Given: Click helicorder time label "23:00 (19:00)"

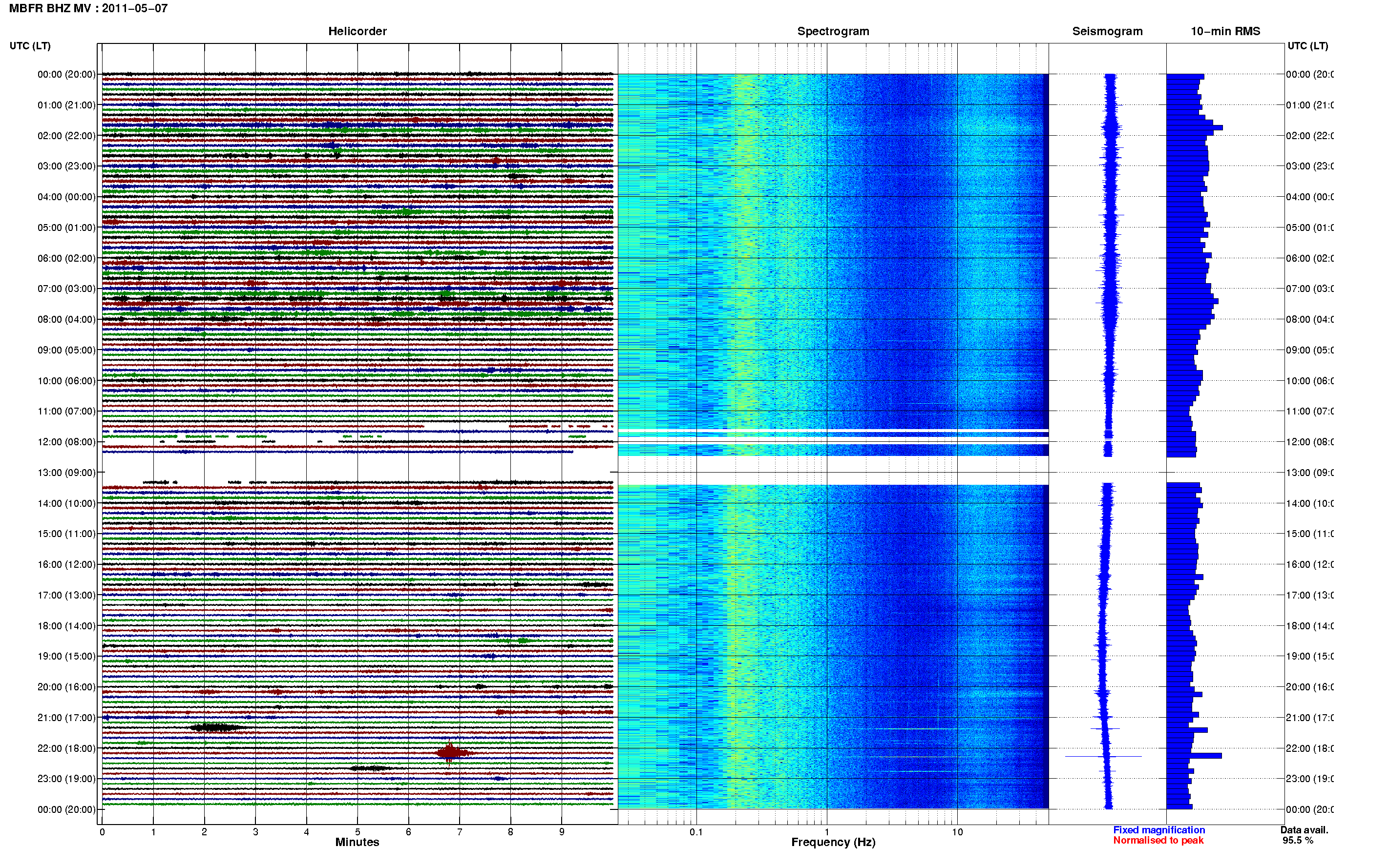Looking at the screenshot, I should [x=66, y=779].
